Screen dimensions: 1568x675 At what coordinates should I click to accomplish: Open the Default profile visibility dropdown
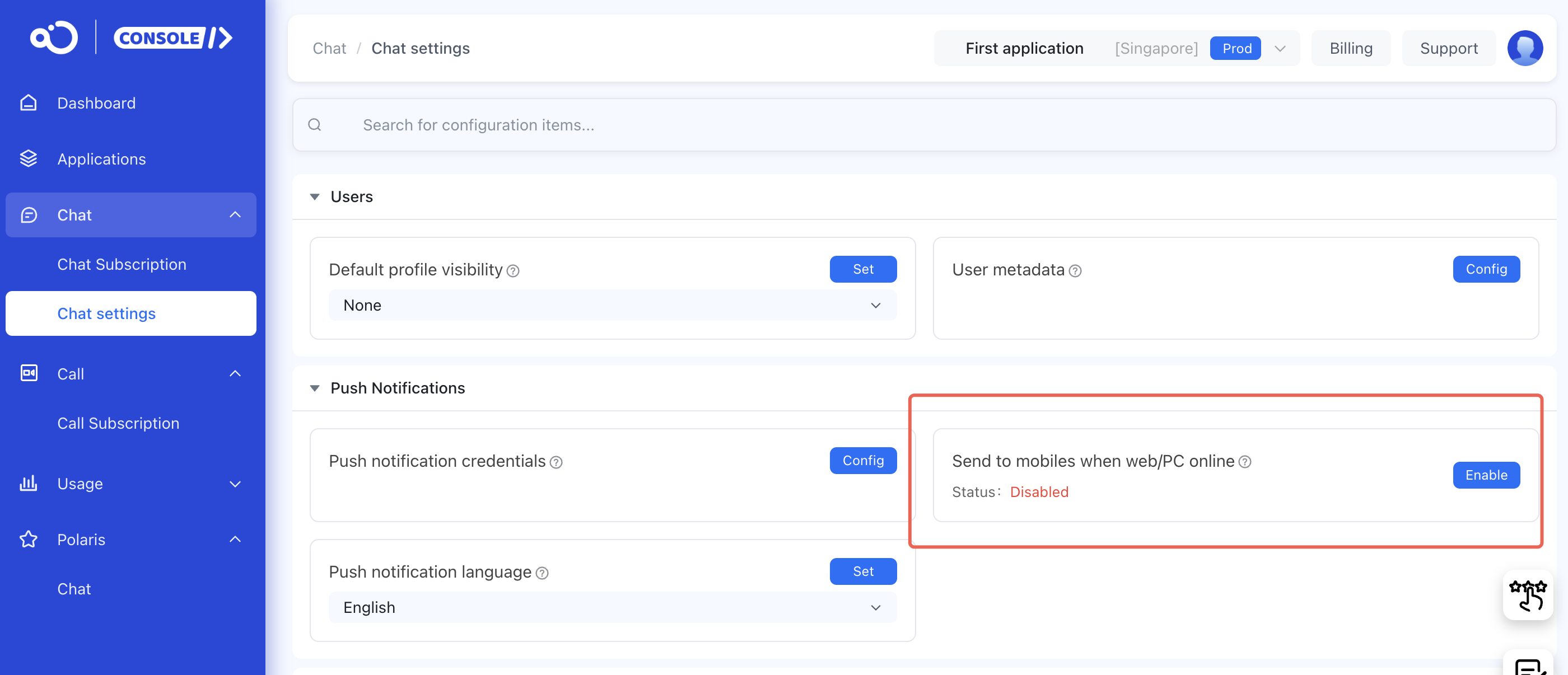pos(612,305)
